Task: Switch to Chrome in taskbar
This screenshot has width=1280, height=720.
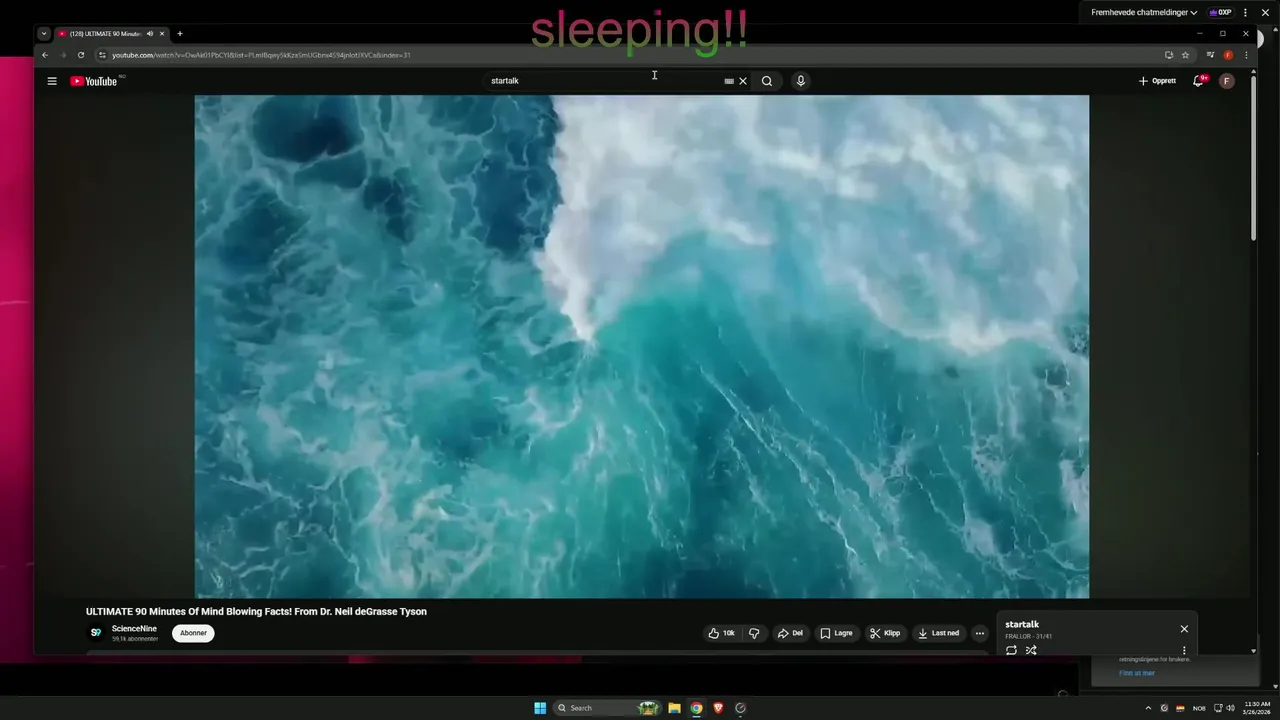Action: click(696, 708)
